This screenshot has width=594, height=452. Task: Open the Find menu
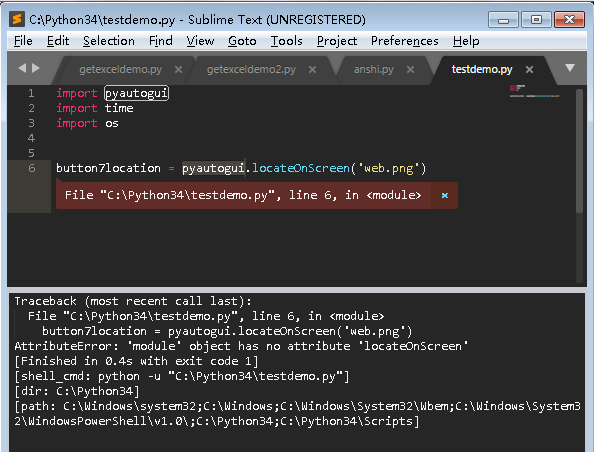161,41
